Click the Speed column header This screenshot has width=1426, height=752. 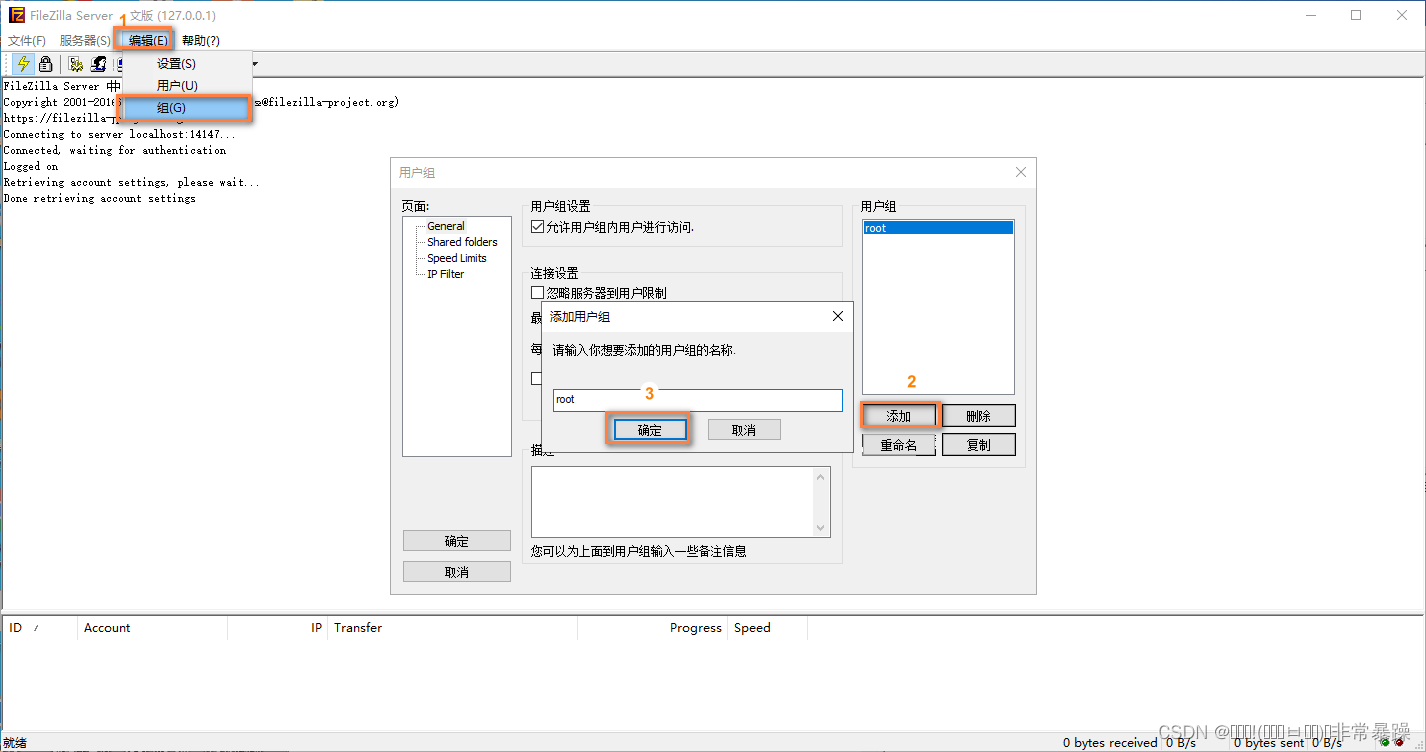coord(767,628)
